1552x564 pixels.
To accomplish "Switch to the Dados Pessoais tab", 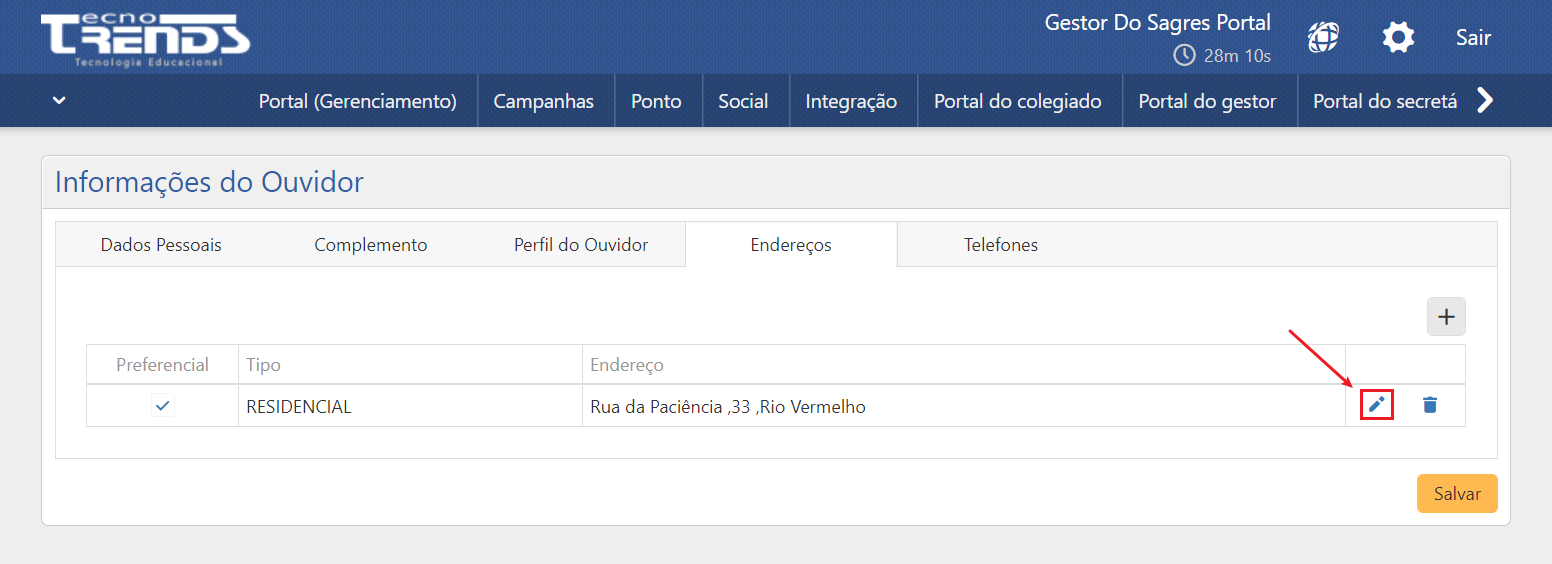I will (161, 245).
